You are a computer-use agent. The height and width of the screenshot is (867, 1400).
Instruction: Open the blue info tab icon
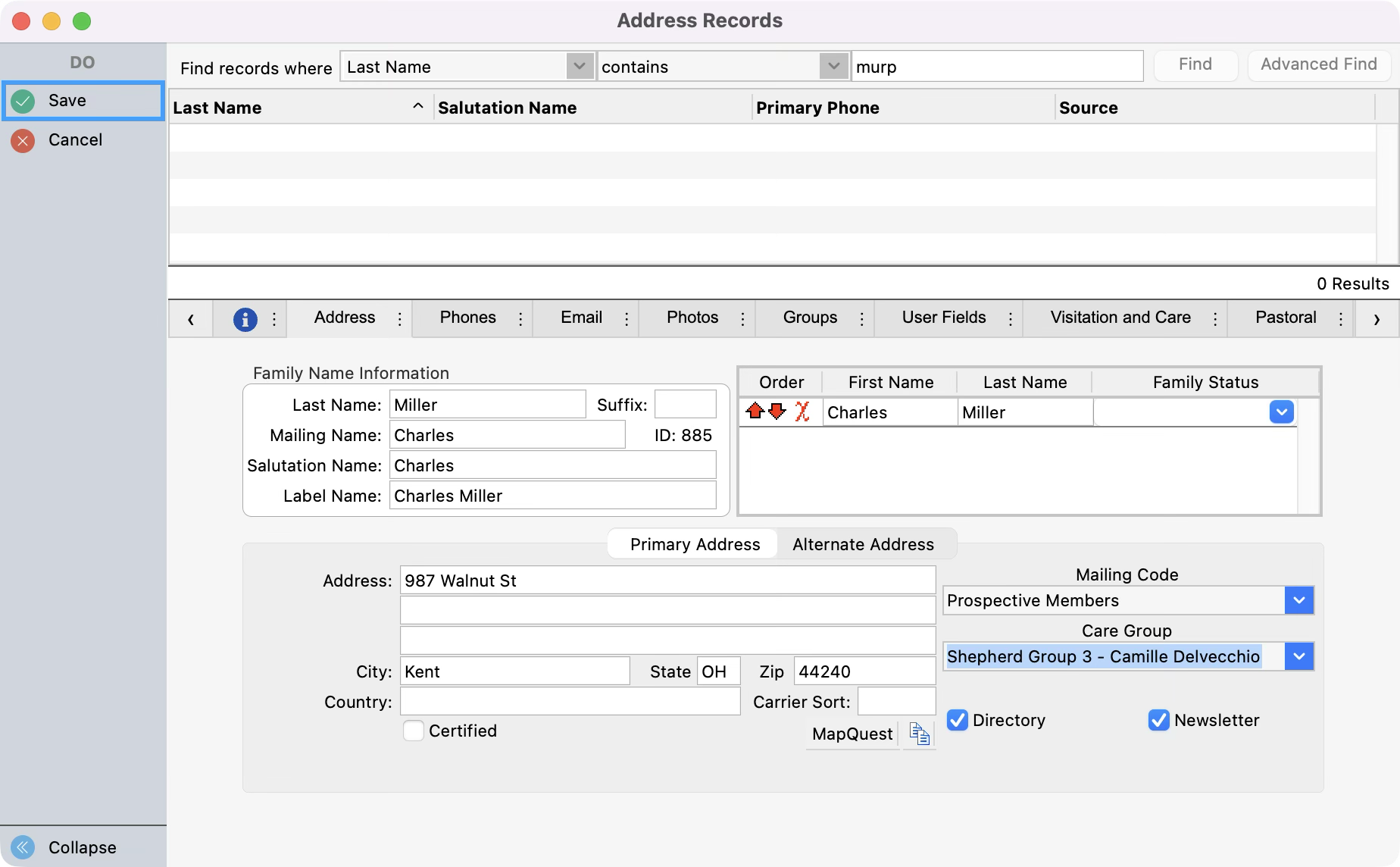(245, 319)
